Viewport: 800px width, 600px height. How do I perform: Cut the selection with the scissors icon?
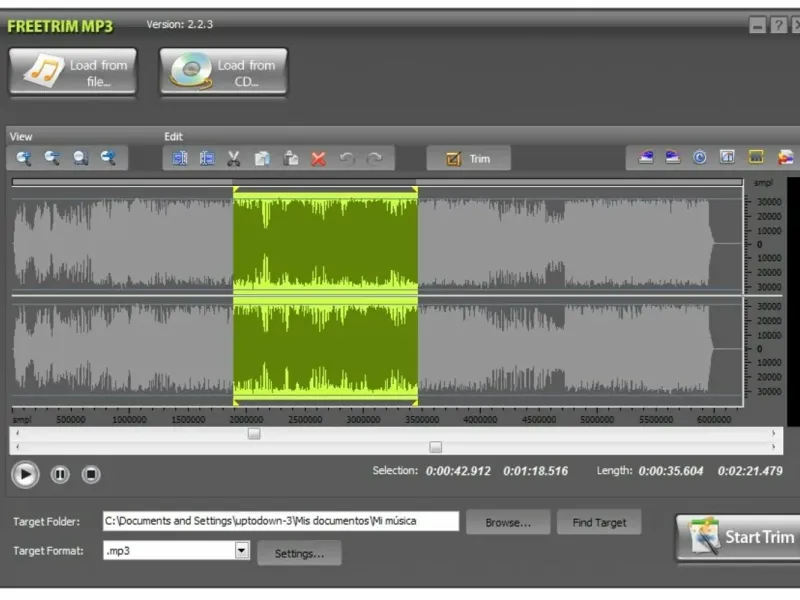[x=234, y=158]
